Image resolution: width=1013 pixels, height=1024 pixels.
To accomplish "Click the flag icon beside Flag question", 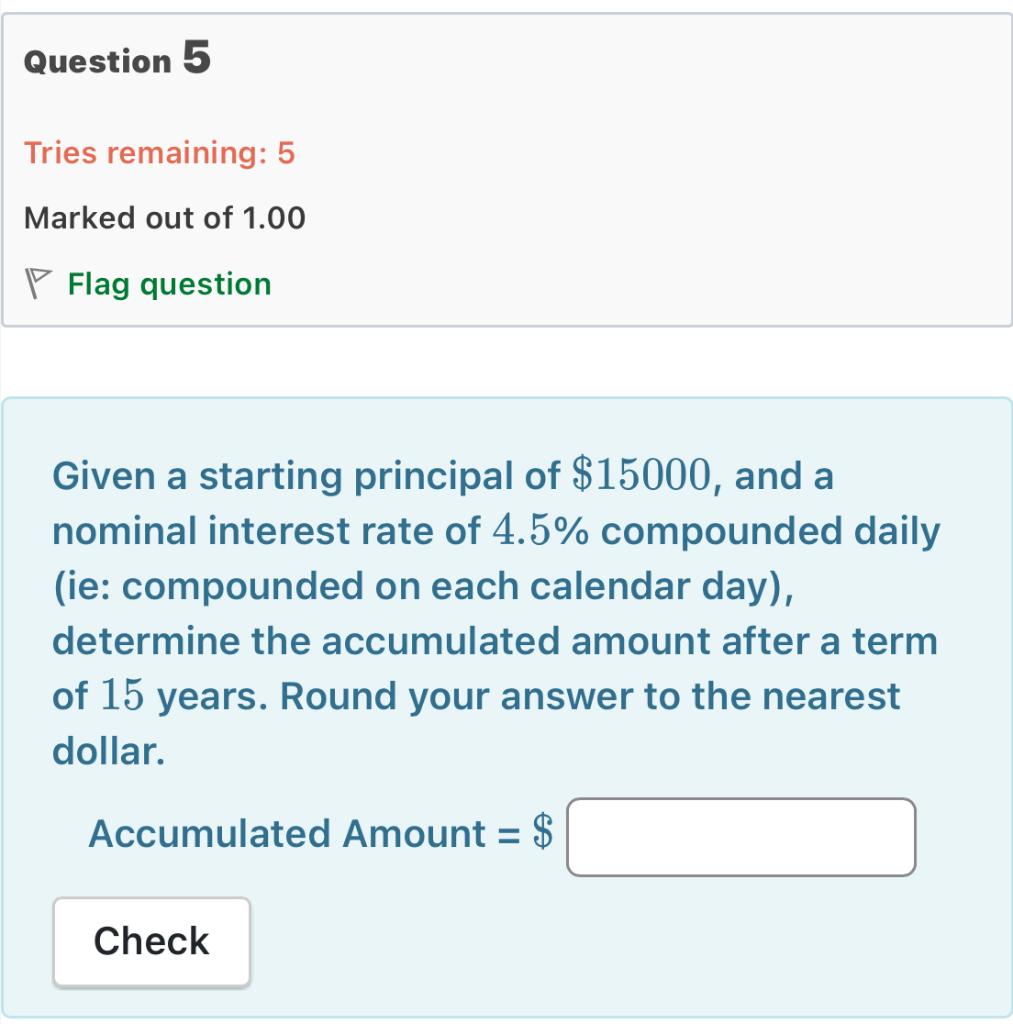I will tap(39, 283).
